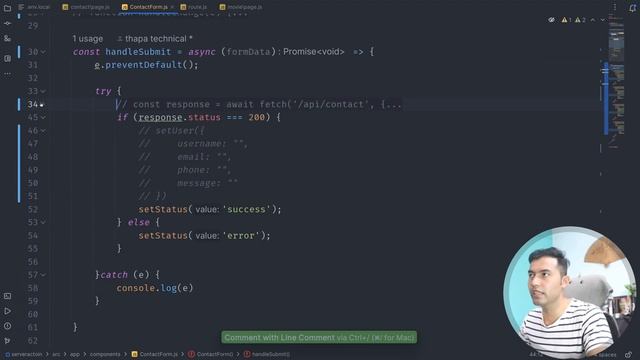The height and width of the screenshot is (360, 640).
Task: Open the Git tool window icon
Action: pyautogui.click(x=7, y=341)
